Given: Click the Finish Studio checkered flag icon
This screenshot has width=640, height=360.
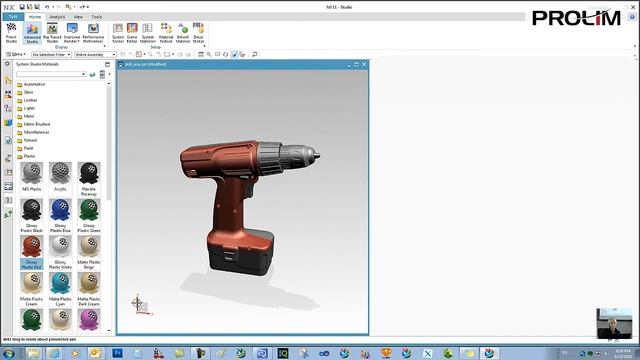Looking at the screenshot, I should tap(11, 33).
